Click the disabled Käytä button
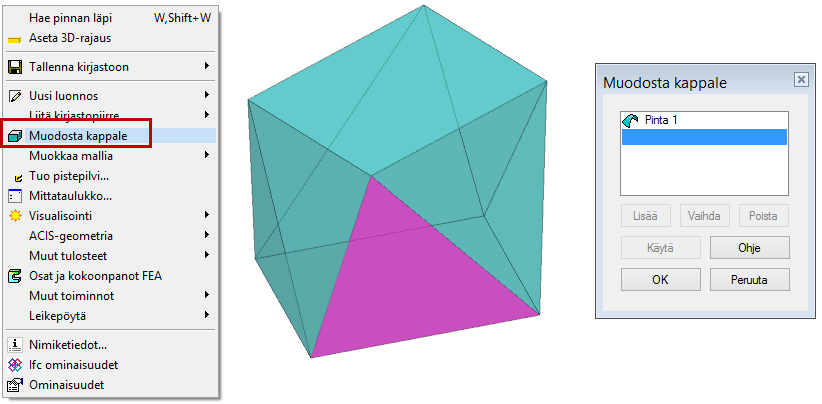This screenshot has height=404, width=822. 661,248
